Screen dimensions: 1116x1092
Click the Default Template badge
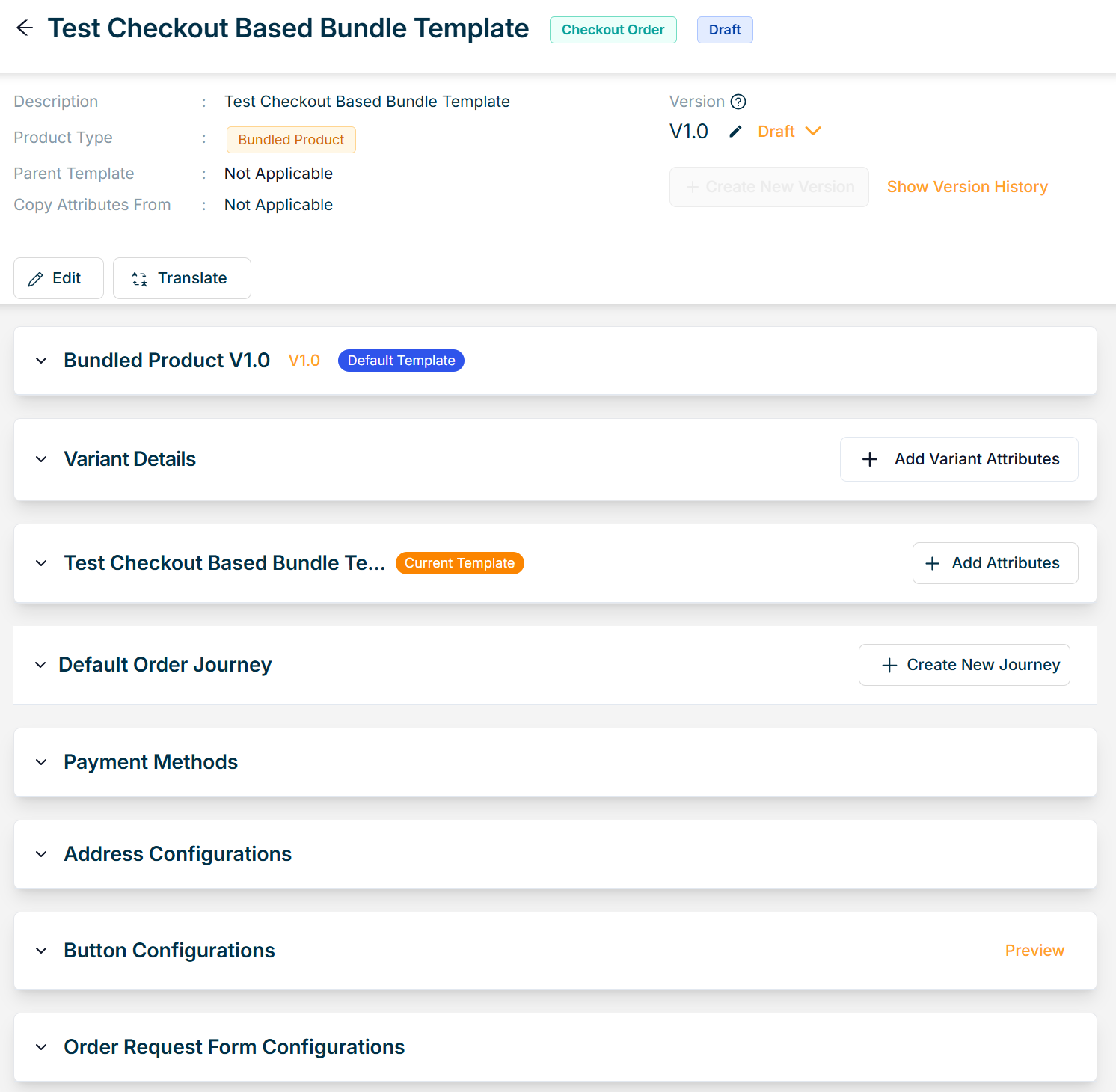[x=401, y=361]
